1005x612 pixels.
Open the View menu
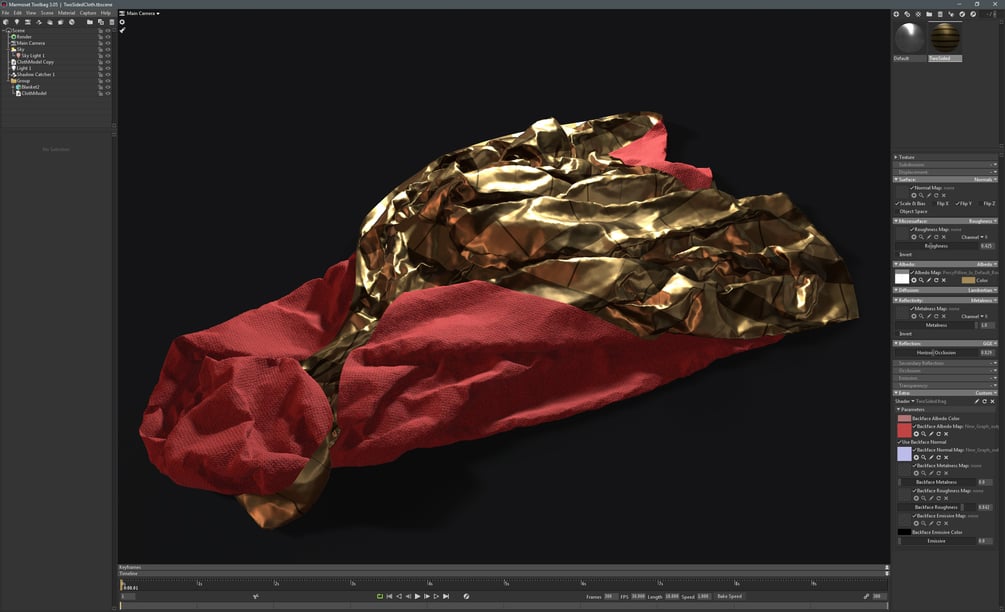pyautogui.click(x=31, y=13)
